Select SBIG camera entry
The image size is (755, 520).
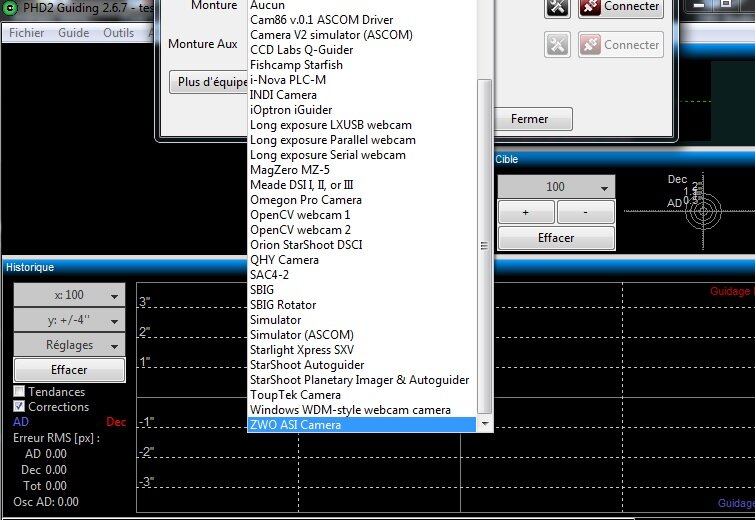tap(362, 289)
